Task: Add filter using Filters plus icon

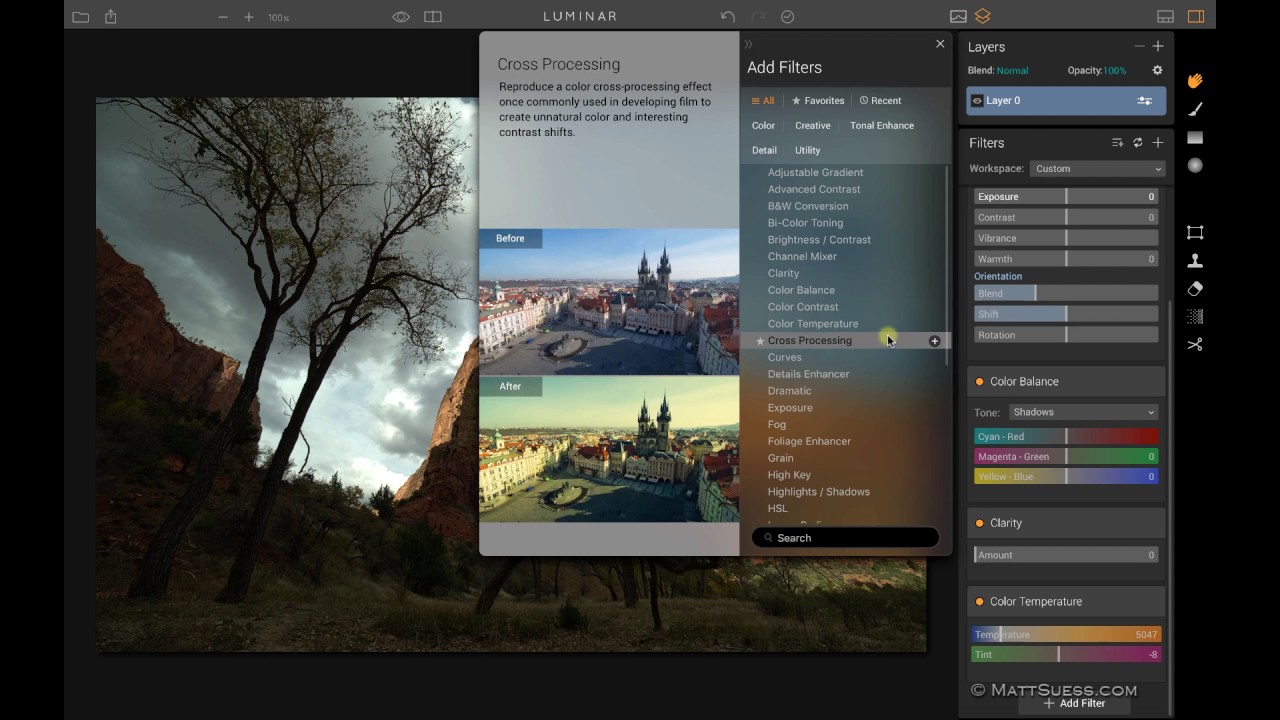Action: (x=1158, y=143)
